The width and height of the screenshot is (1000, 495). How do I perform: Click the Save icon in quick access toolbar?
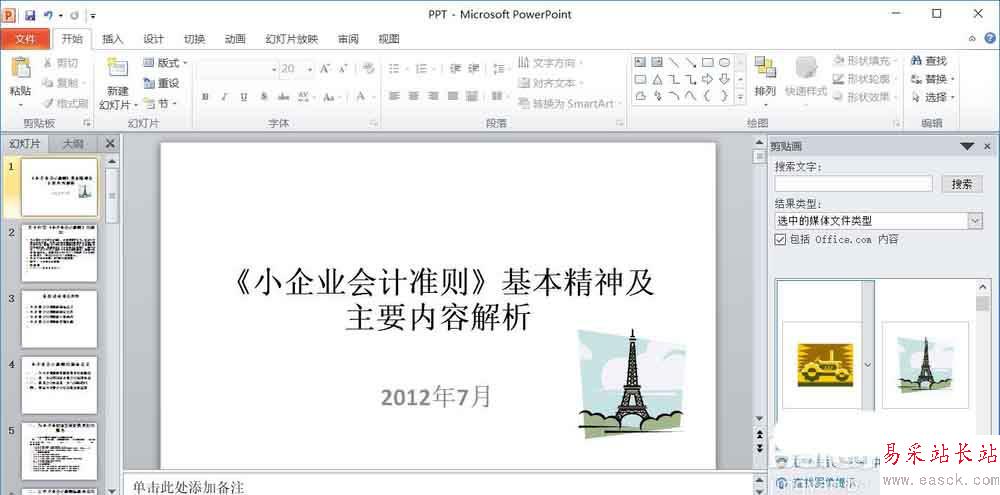pyautogui.click(x=30, y=15)
